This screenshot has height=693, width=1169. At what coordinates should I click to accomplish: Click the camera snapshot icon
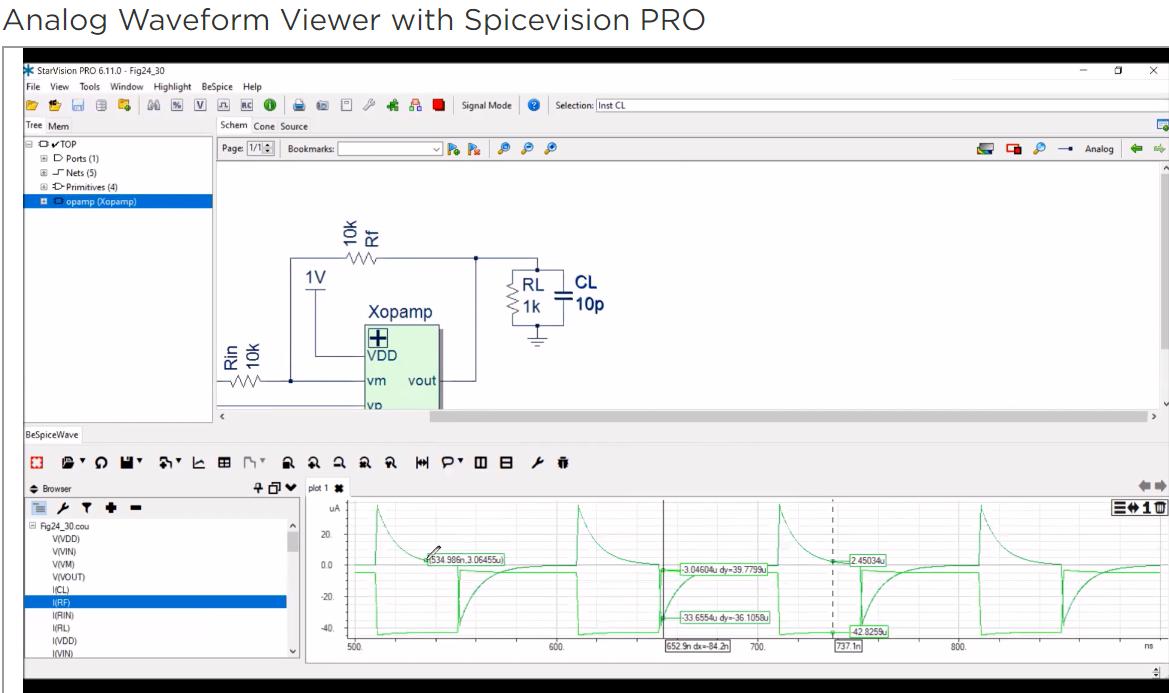322,105
